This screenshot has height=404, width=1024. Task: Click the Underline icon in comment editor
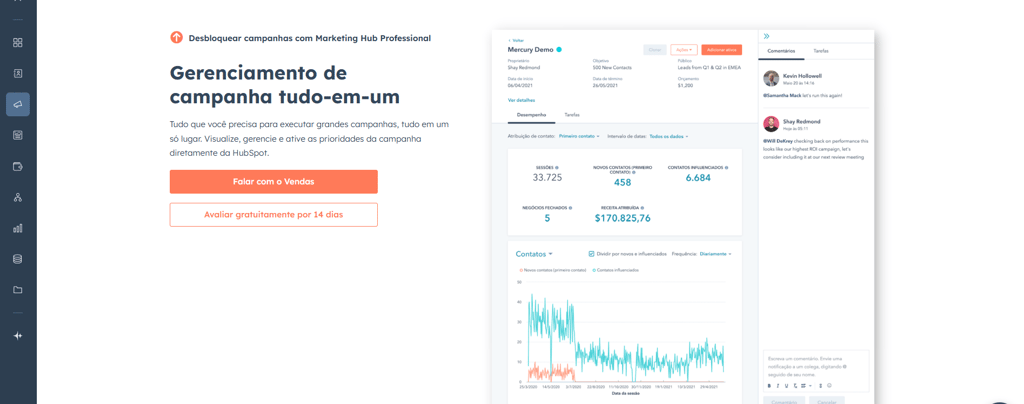(786, 386)
